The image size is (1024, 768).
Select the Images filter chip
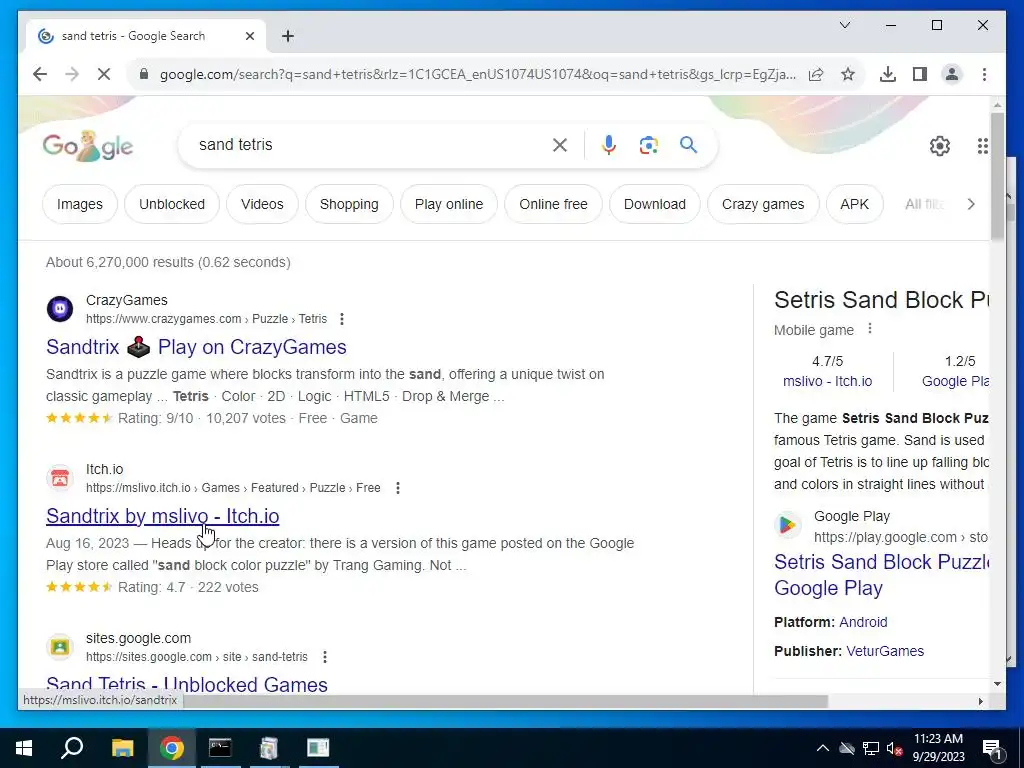[x=80, y=204]
